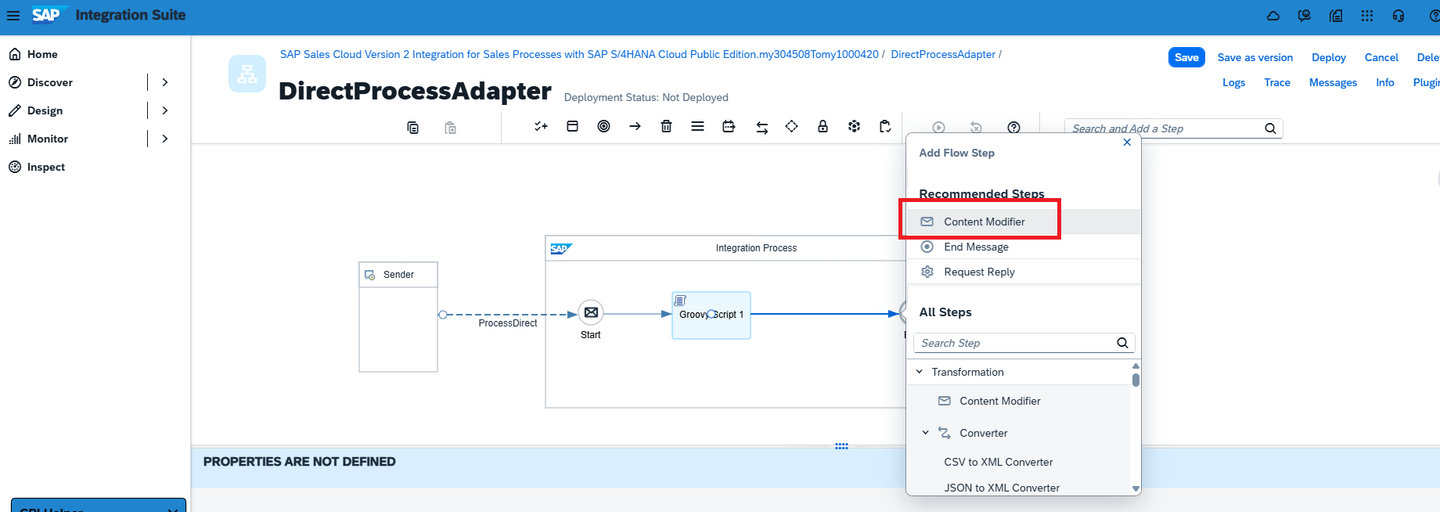Click the greyed paste icon in toolbar
The image size is (1440, 512).
450,127
